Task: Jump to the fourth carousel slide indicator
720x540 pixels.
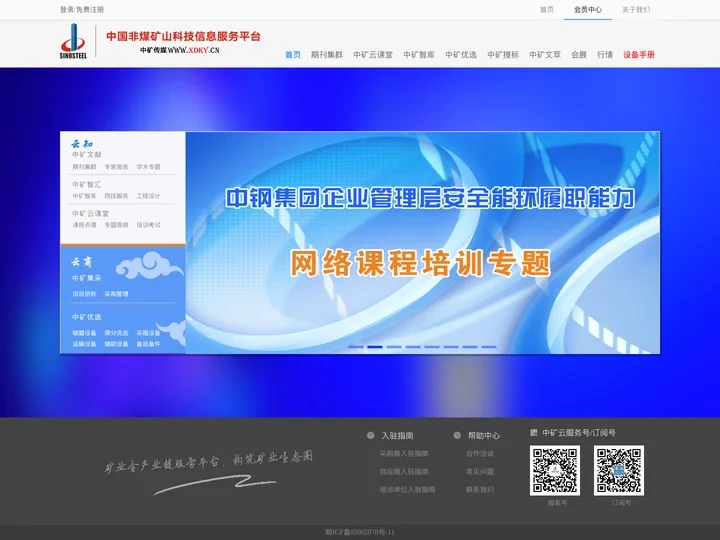Action: (x=413, y=347)
